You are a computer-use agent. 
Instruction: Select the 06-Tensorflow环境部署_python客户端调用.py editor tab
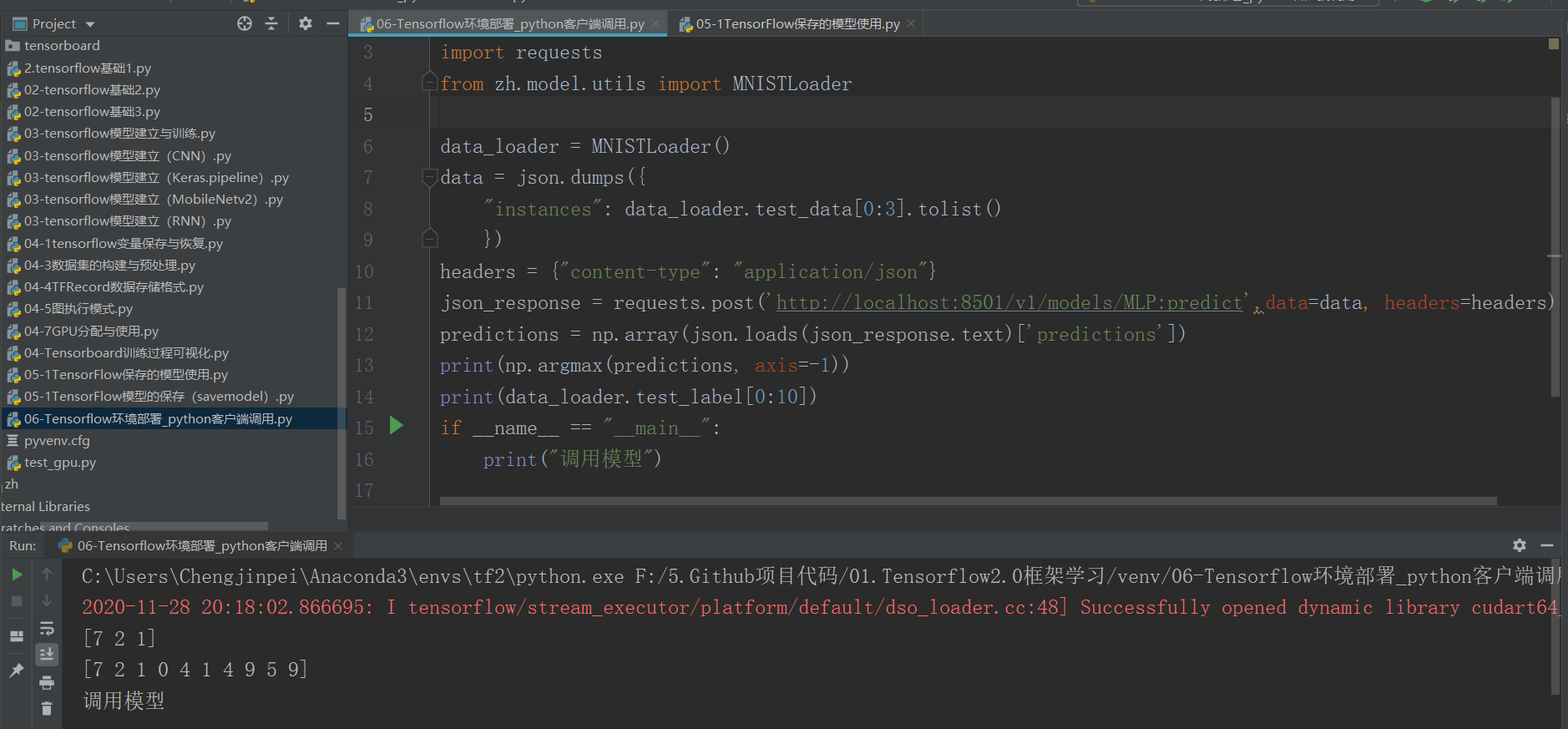[x=509, y=23]
